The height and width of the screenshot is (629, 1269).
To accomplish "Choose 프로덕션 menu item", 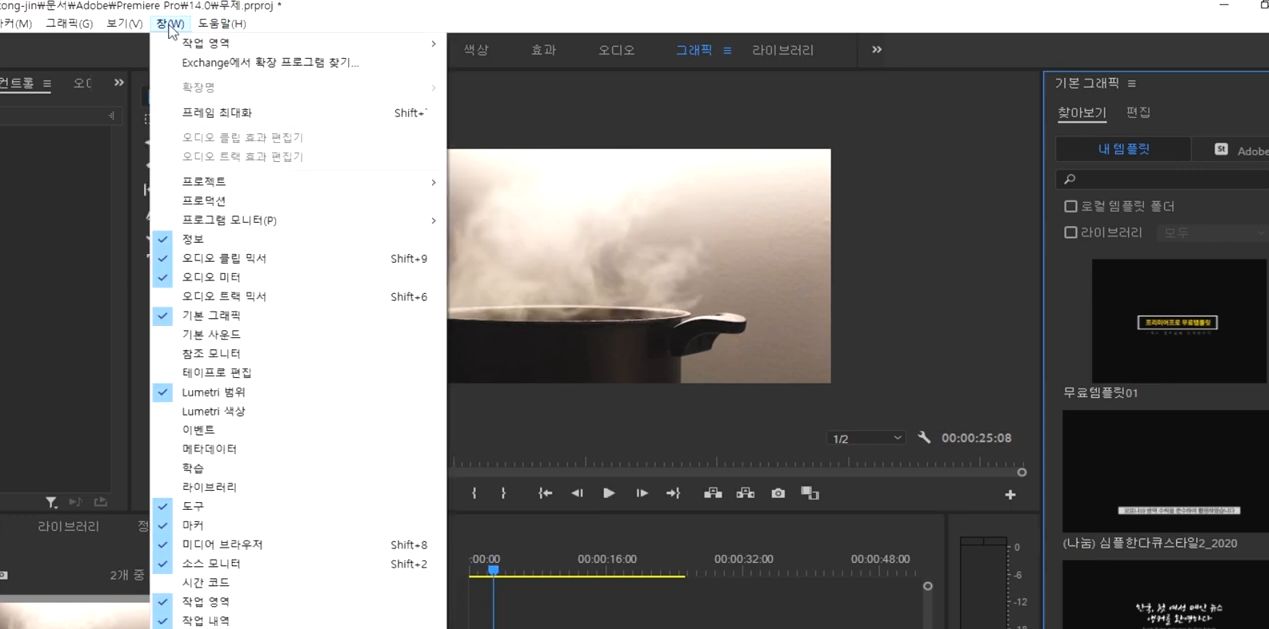I will pos(298,201).
